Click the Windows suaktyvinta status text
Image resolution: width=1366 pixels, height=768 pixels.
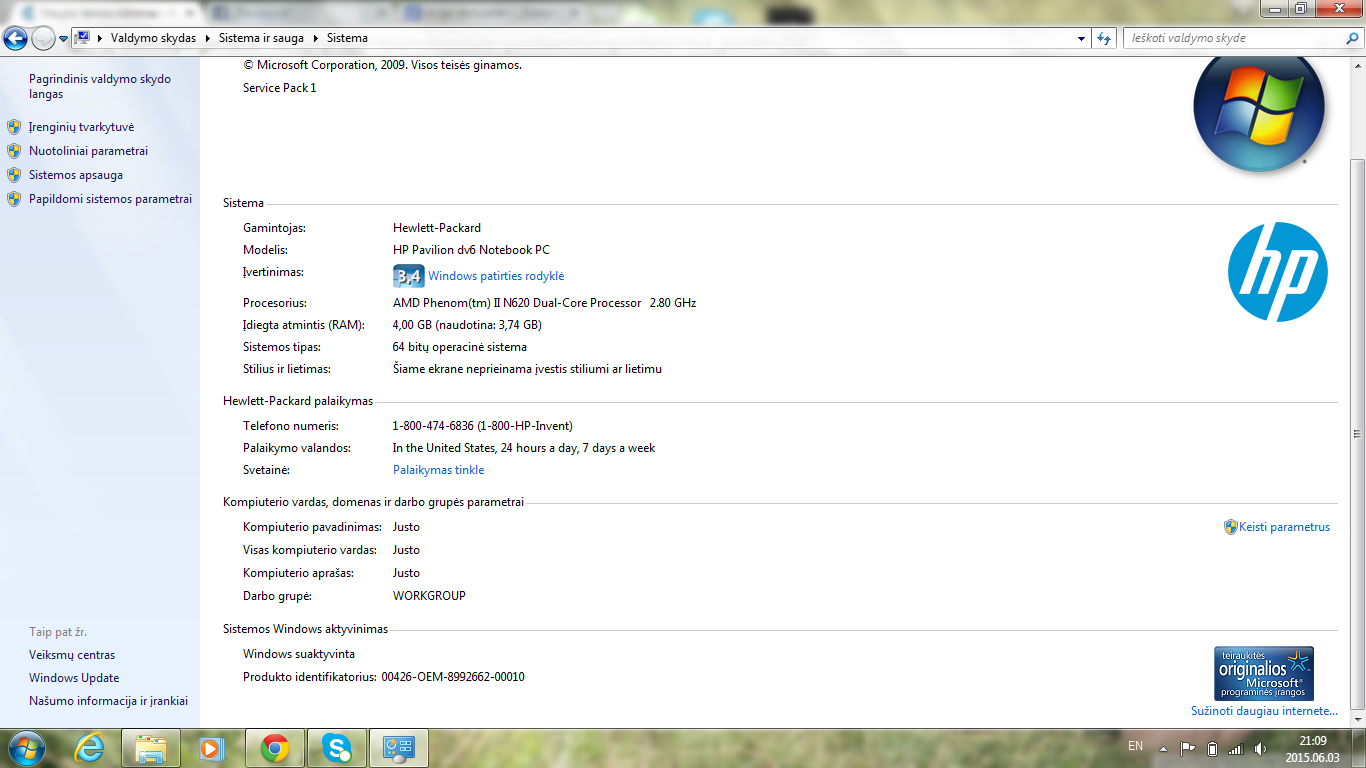point(299,654)
